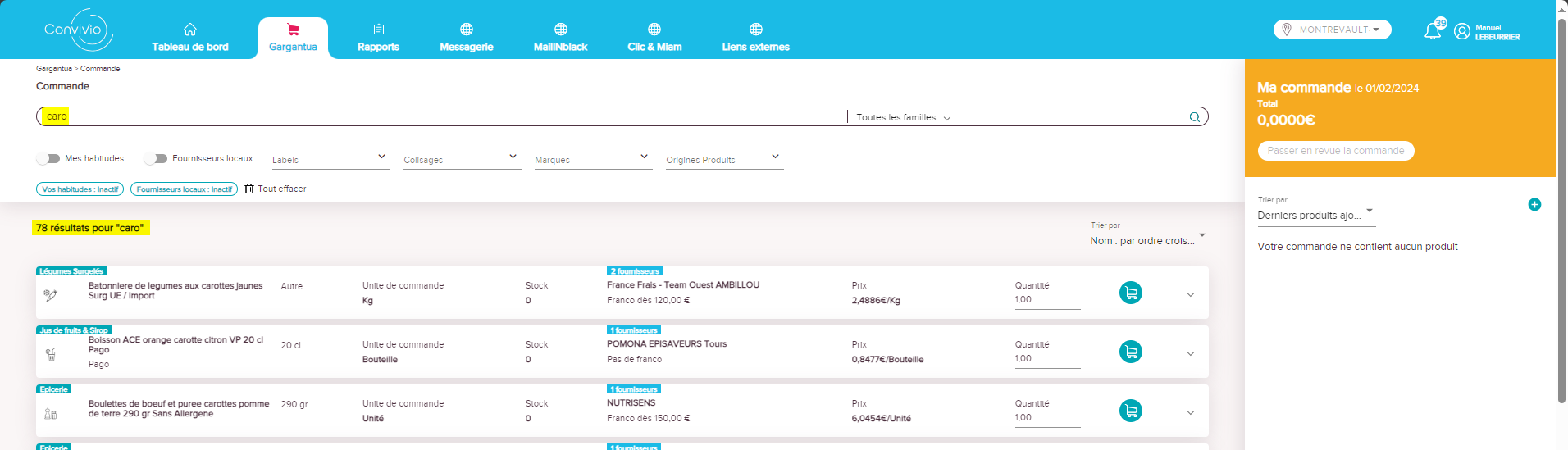
Task: Add Boulettes de boeuf to cart
Action: pos(1131,411)
